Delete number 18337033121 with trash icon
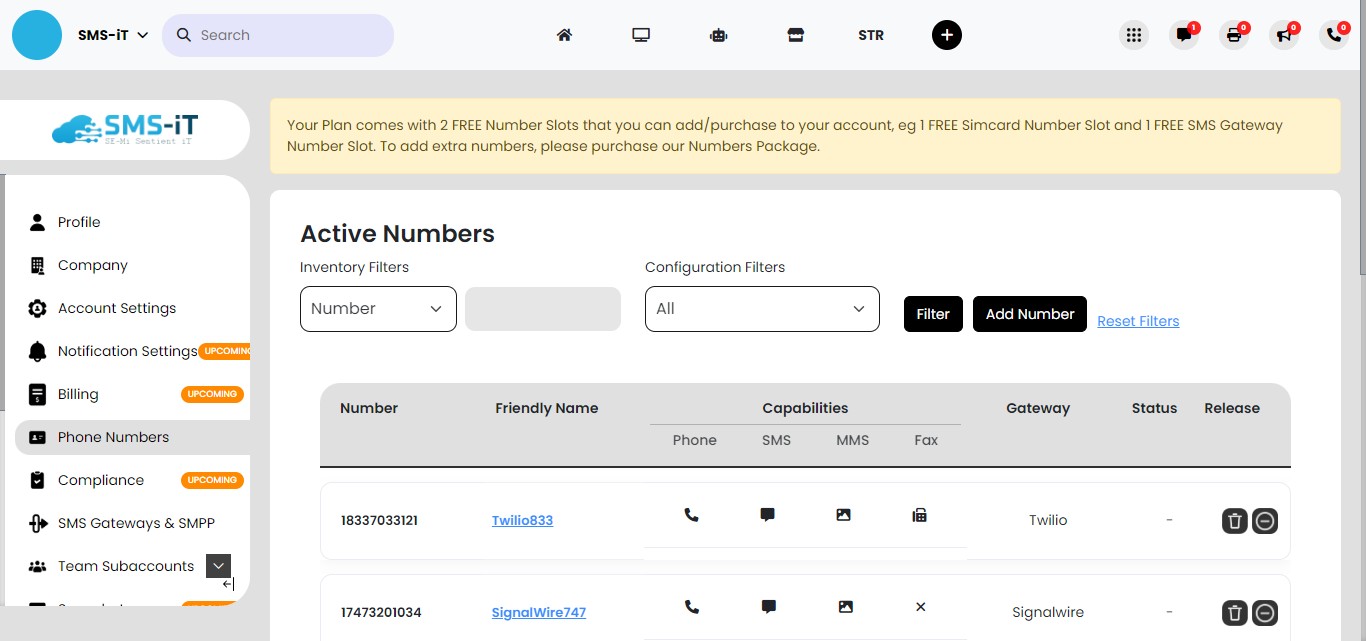This screenshot has height=641, width=1366. [1235, 521]
